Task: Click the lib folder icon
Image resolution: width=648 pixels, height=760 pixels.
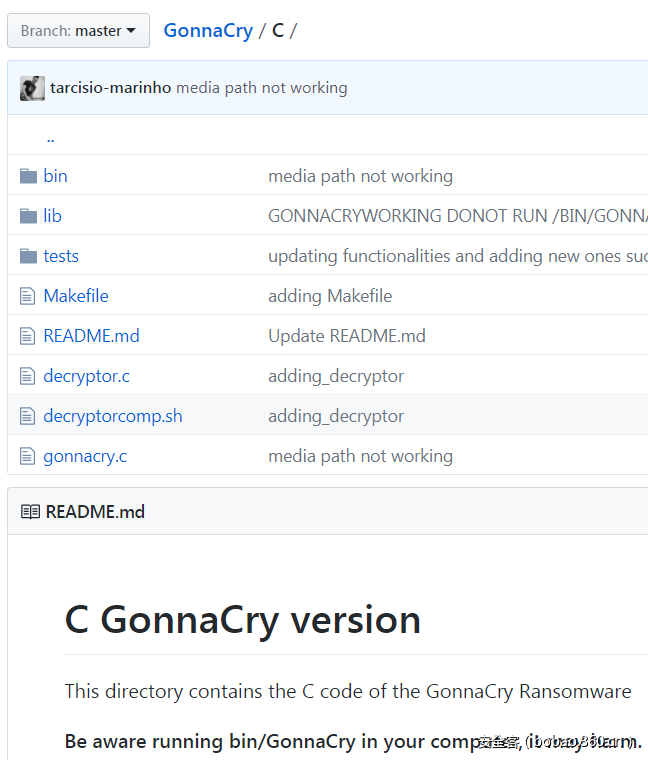Action: pyautogui.click(x=28, y=216)
